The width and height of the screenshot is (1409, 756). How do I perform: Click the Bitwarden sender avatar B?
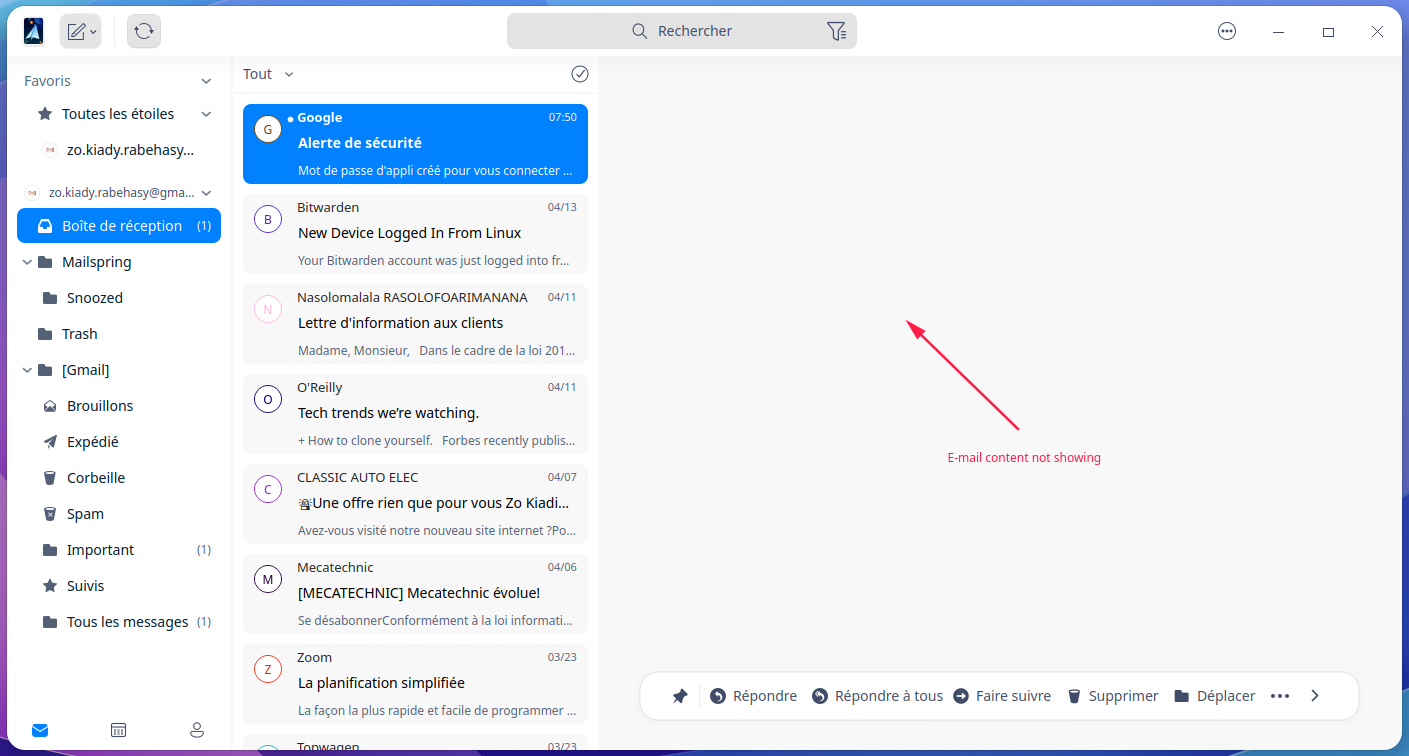pos(267,219)
